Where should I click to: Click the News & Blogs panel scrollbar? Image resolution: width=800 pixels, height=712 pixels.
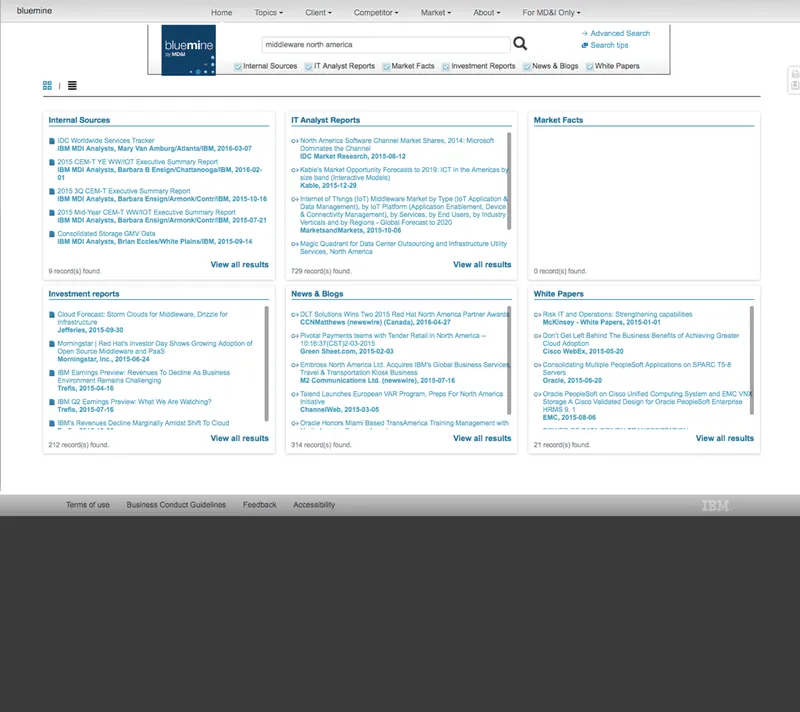tap(509, 360)
